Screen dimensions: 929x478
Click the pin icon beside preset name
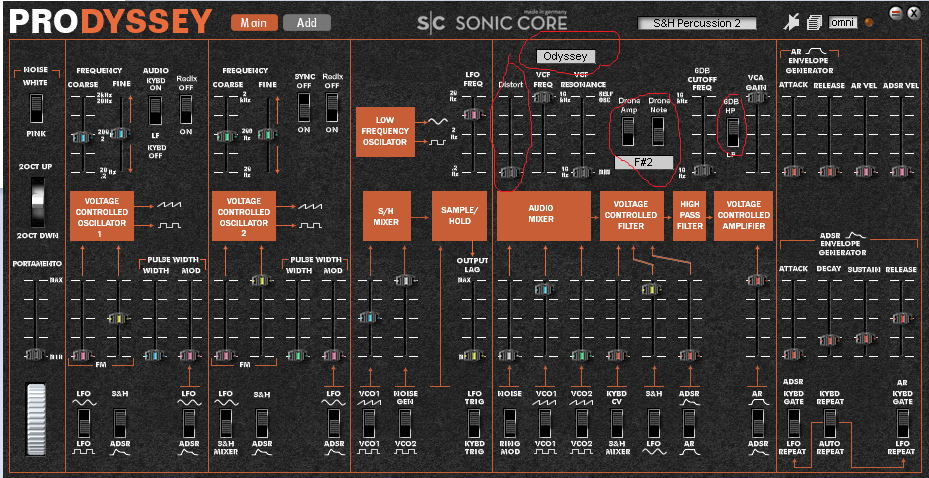pyautogui.click(x=794, y=22)
